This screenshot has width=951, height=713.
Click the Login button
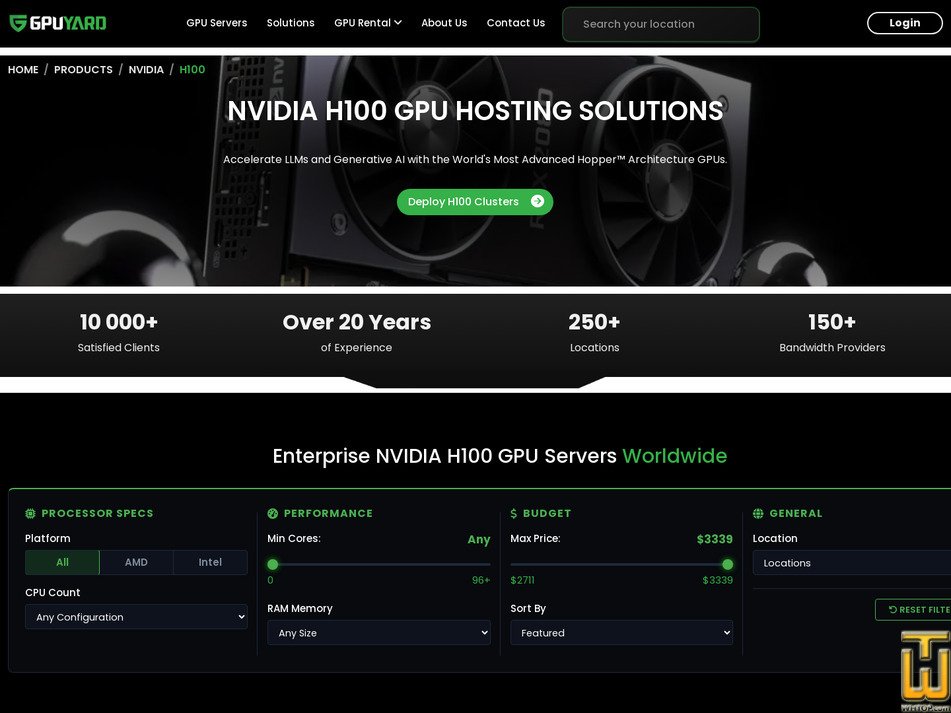click(904, 23)
